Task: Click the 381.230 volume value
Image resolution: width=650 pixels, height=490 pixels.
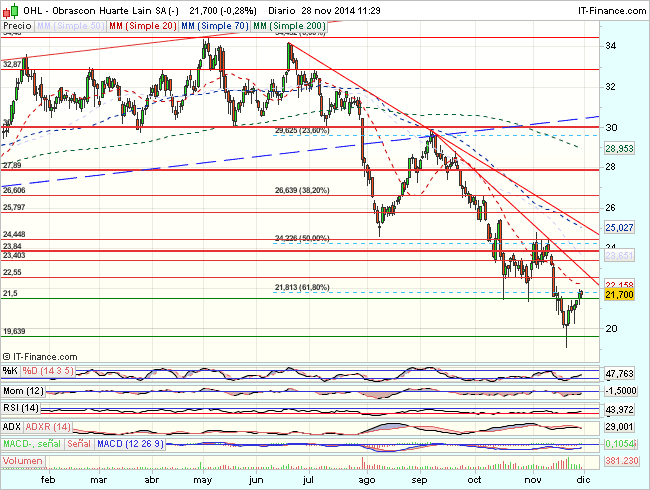Action: tap(621, 461)
